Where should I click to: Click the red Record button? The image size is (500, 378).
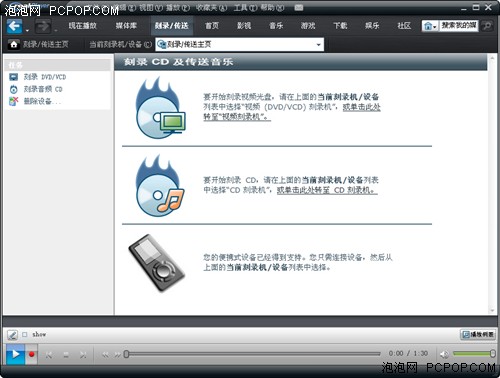pos(32,354)
